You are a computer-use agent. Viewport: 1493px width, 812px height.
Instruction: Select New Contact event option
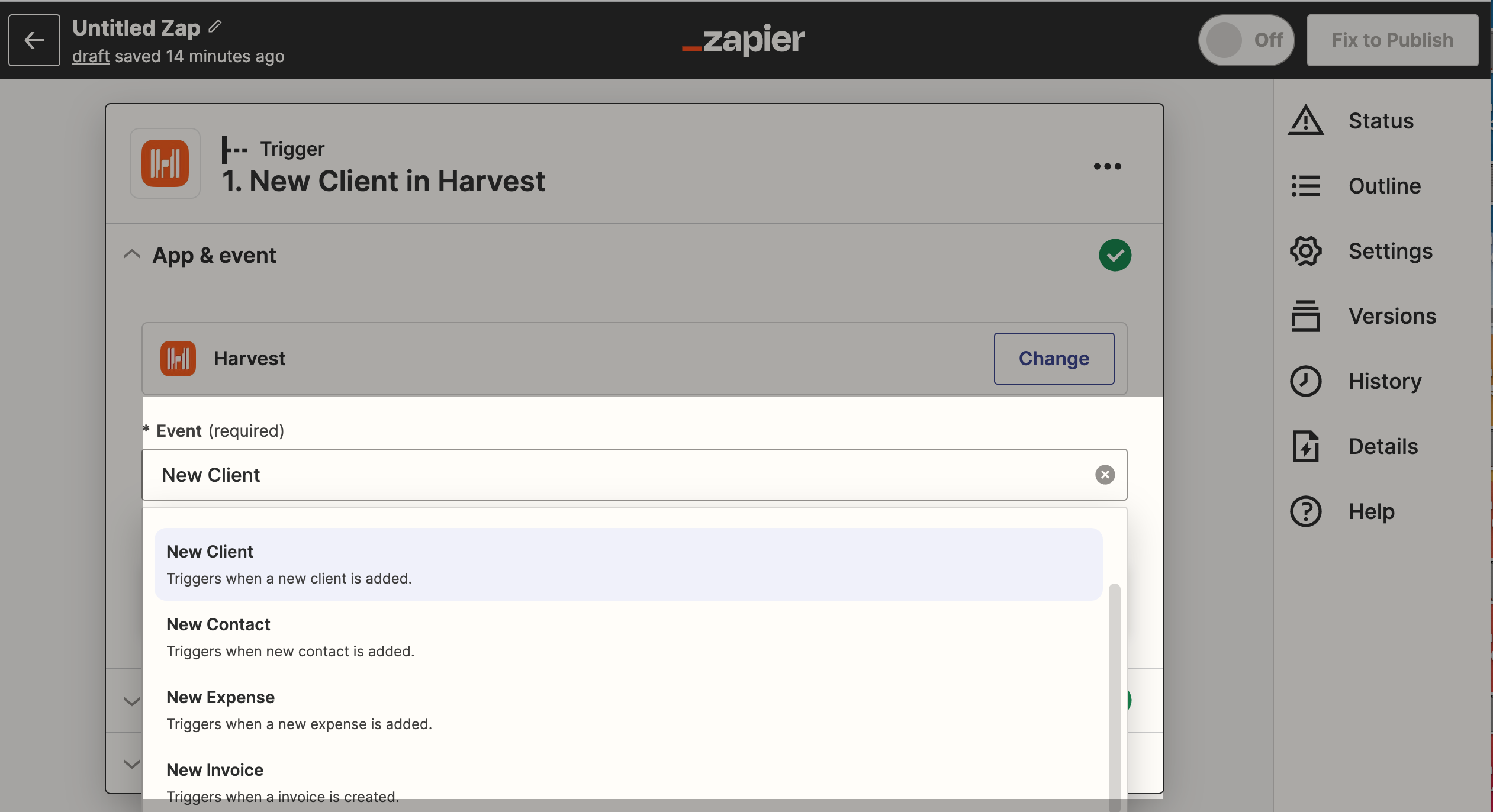[628, 637]
